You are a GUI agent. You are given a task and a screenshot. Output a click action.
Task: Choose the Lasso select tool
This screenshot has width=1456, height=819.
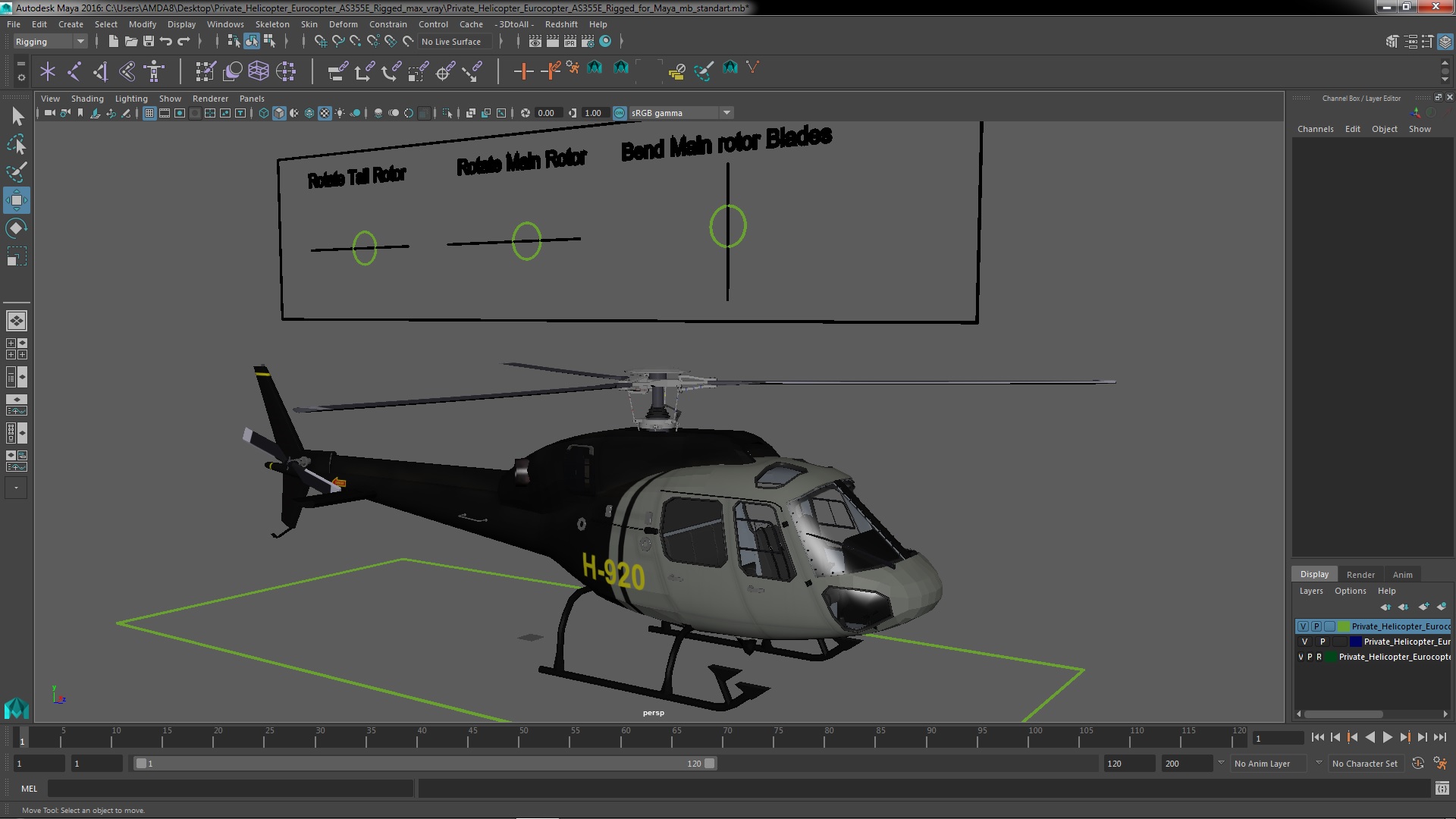pyautogui.click(x=17, y=144)
